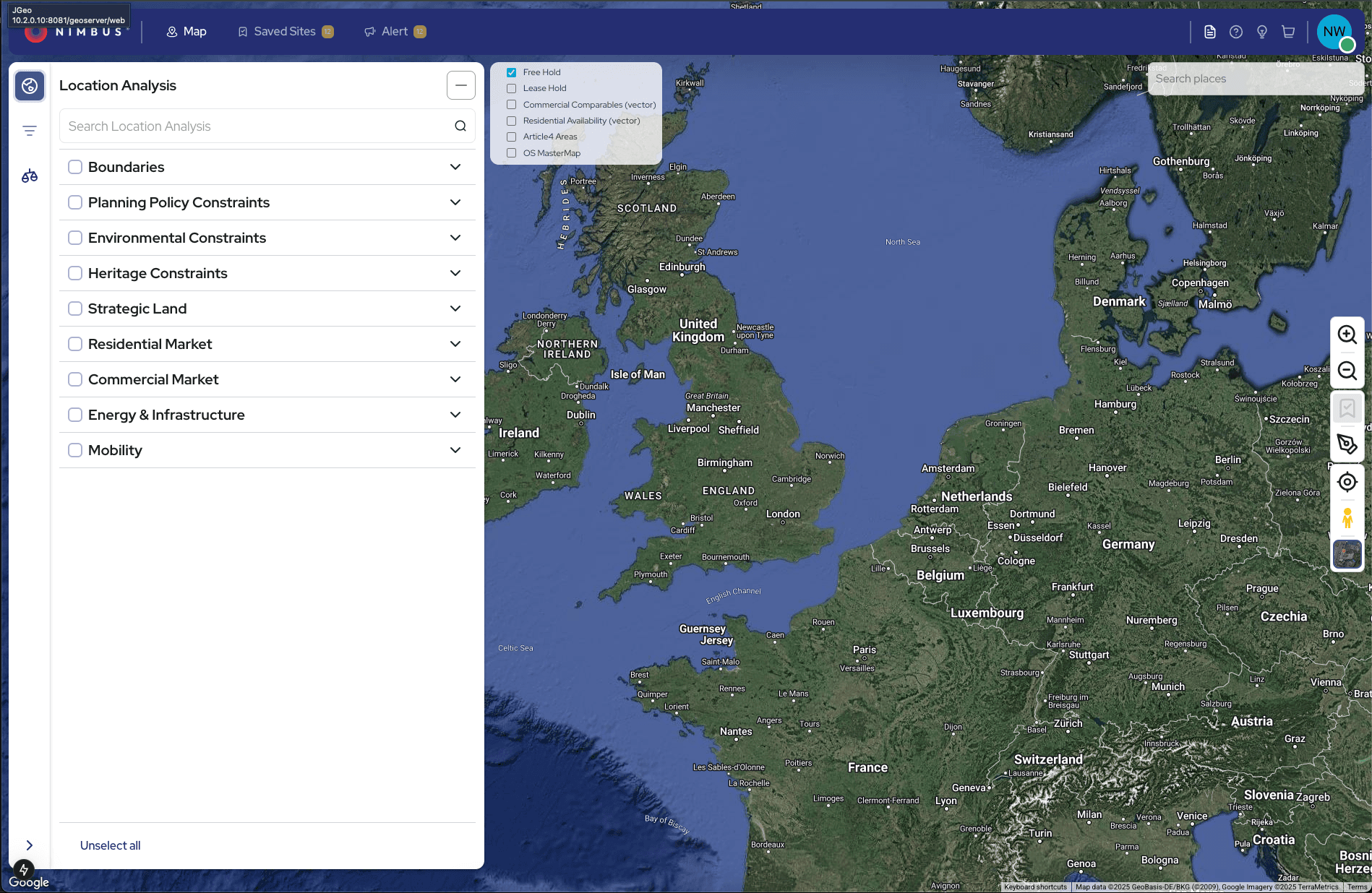
Task: Select the pen drawing tool
Action: tap(1347, 444)
